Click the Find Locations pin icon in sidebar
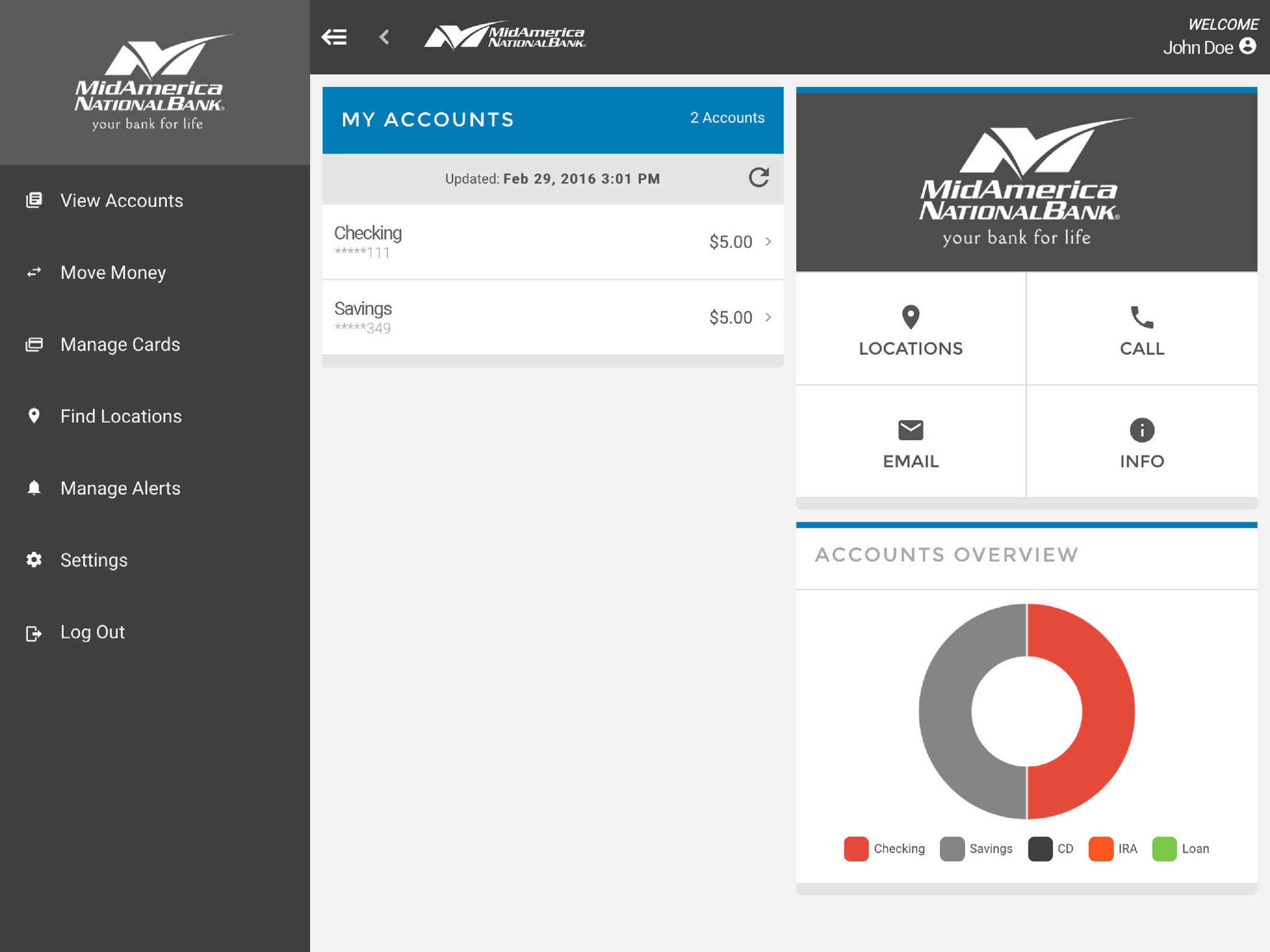The height and width of the screenshot is (952, 1270). click(x=34, y=416)
